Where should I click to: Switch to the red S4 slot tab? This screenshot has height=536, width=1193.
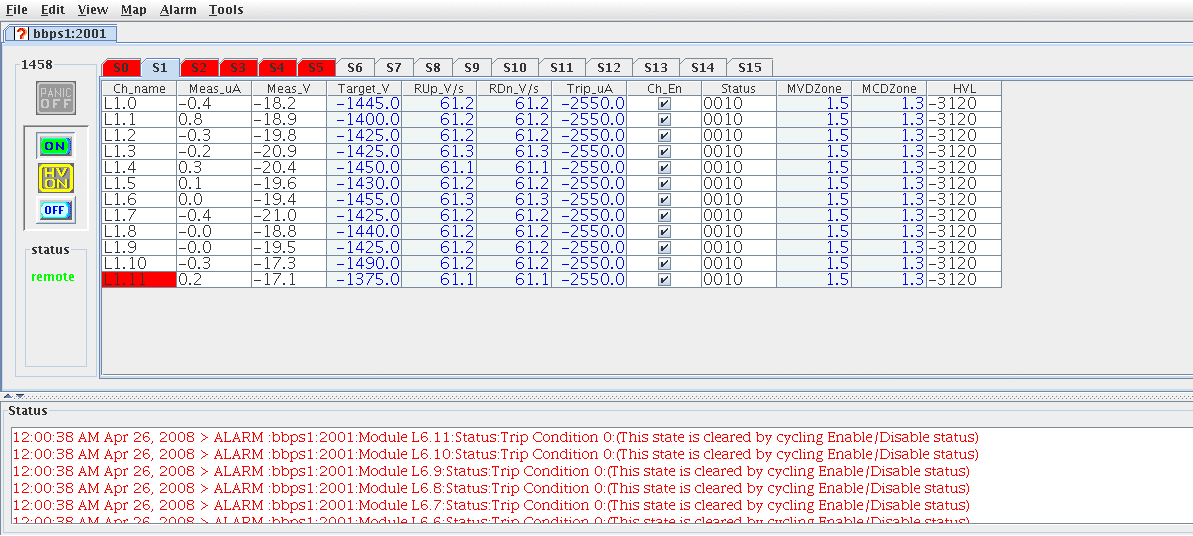(x=277, y=68)
